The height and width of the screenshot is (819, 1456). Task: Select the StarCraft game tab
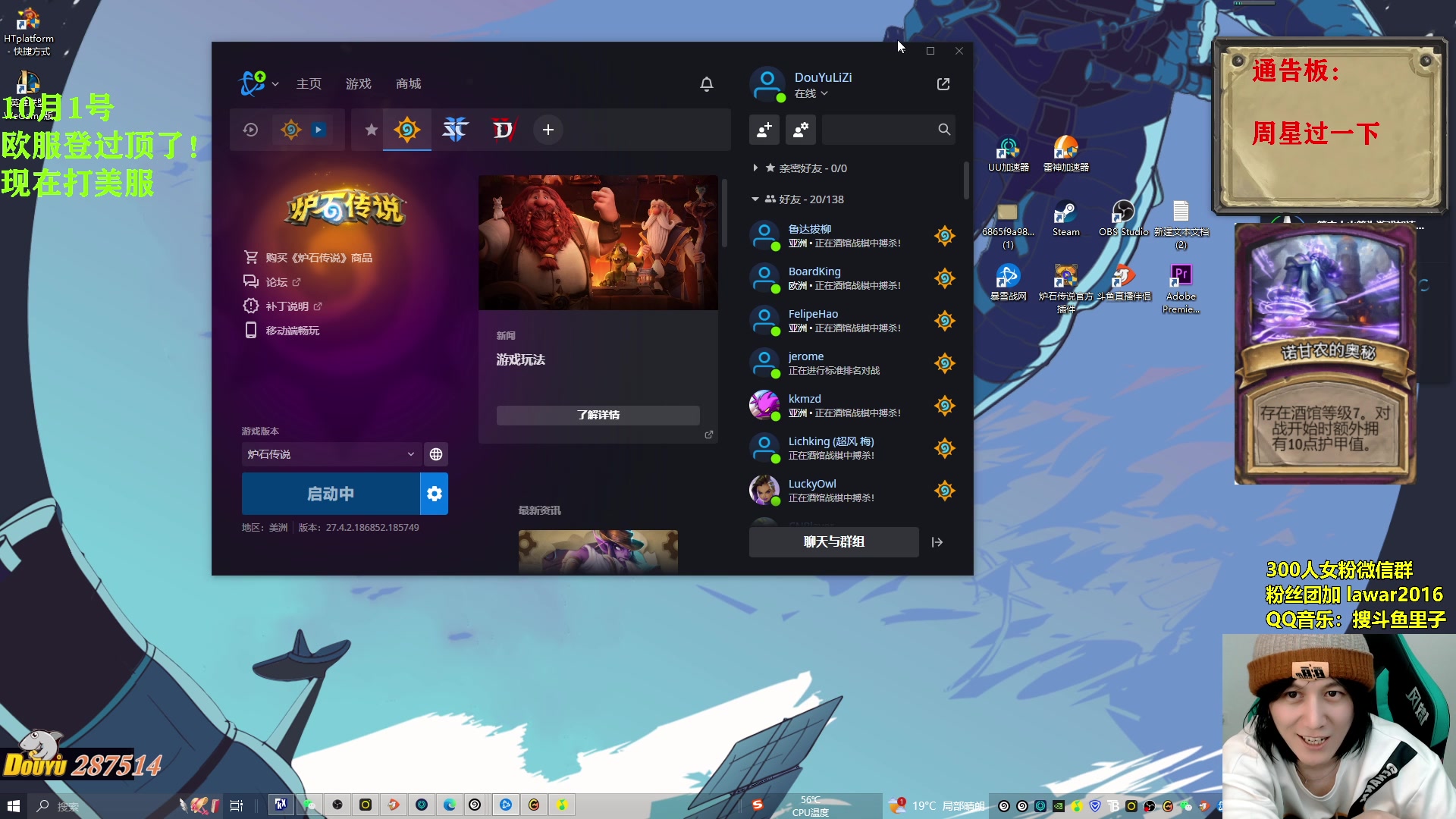[x=455, y=130]
